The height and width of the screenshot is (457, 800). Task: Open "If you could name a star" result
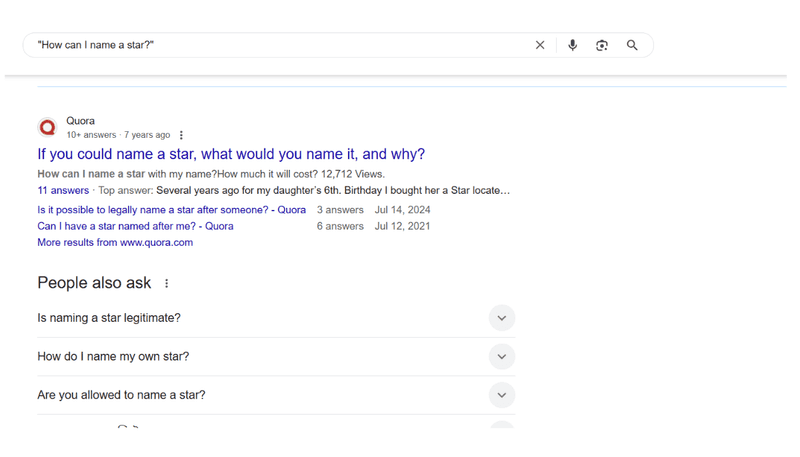(231, 154)
